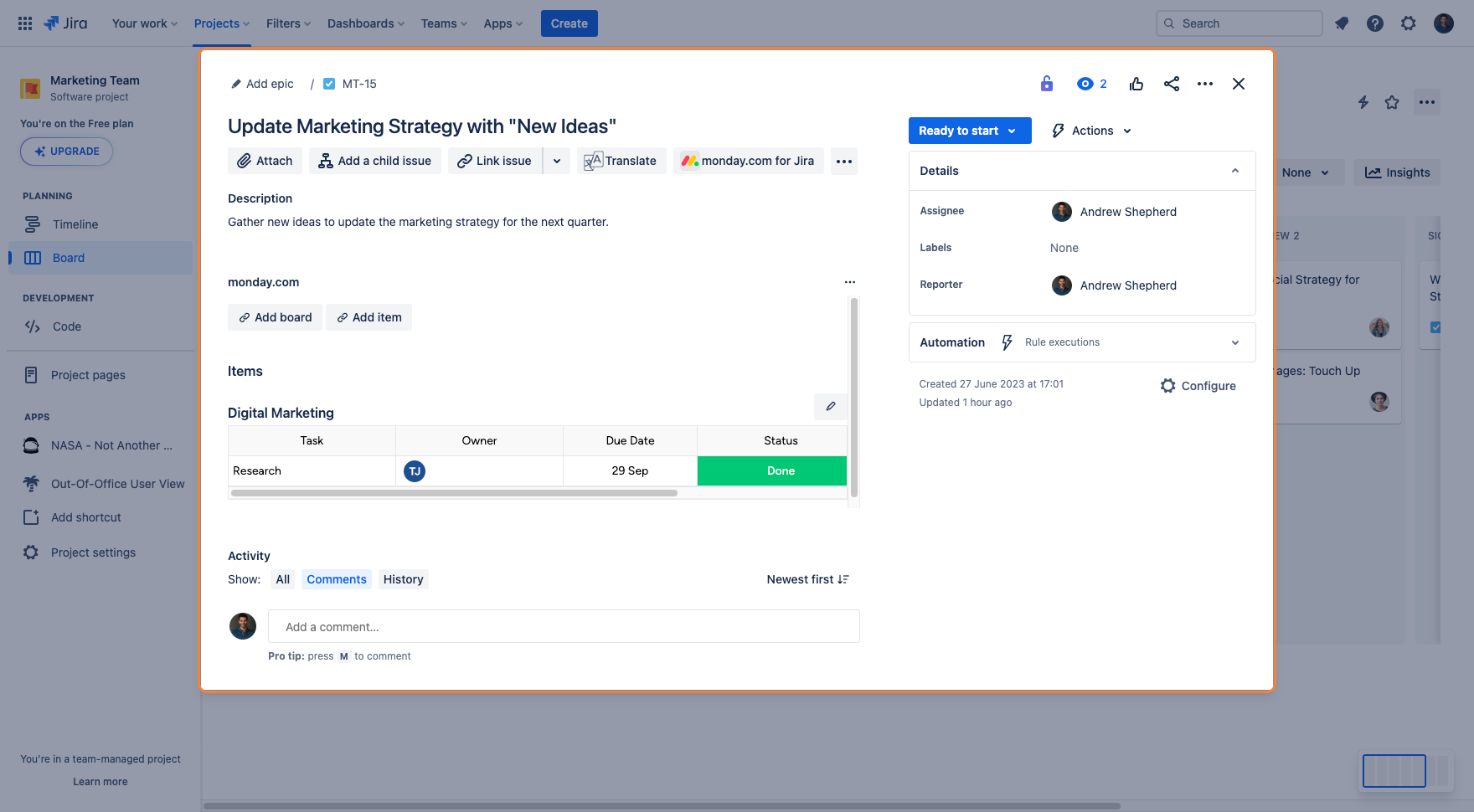Image resolution: width=1474 pixels, height=812 pixels.
Task: Attach a file to the issue
Action: [x=265, y=161]
